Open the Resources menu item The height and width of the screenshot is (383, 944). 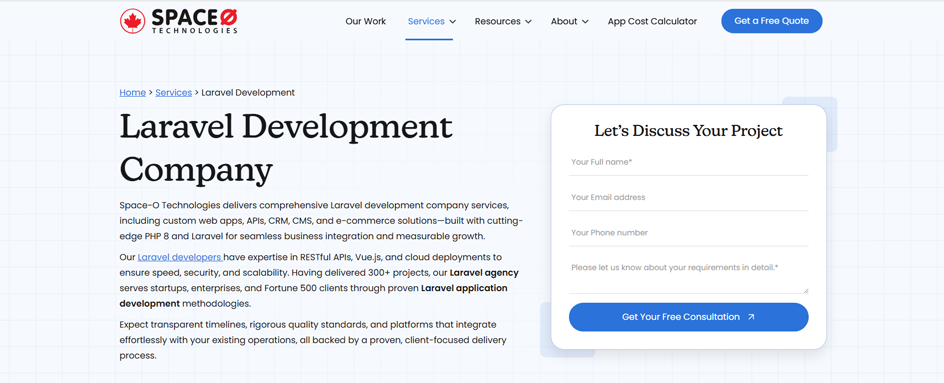pos(497,21)
